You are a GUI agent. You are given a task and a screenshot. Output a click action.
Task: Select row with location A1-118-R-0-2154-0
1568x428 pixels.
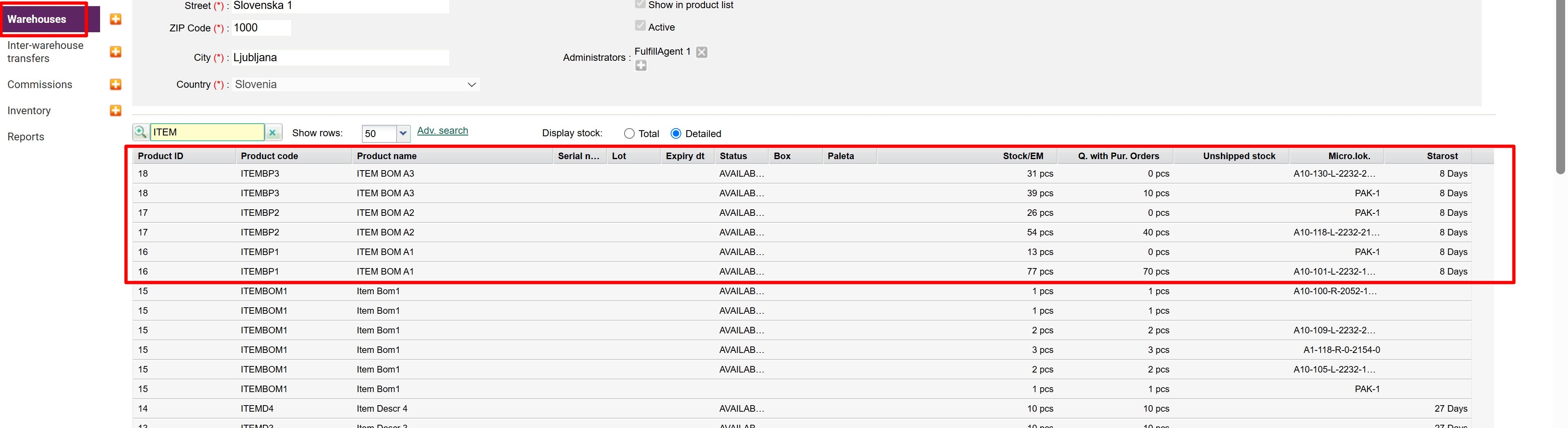pyautogui.click(x=802, y=350)
